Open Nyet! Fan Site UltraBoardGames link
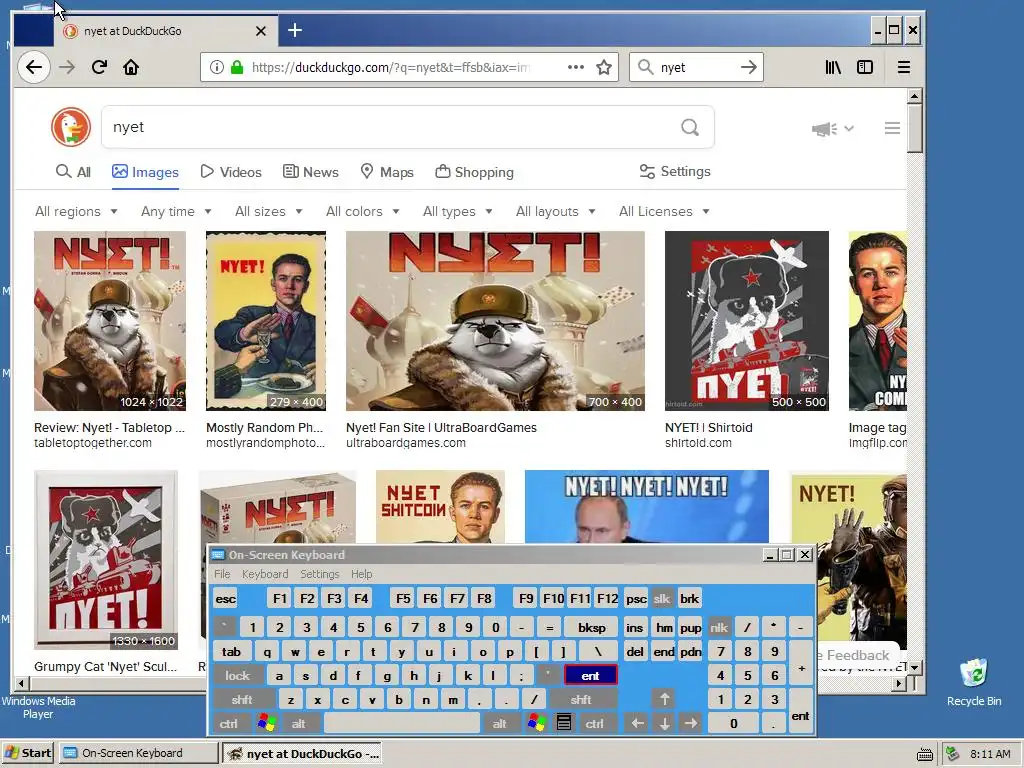The image size is (1024, 768). (441, 428)
